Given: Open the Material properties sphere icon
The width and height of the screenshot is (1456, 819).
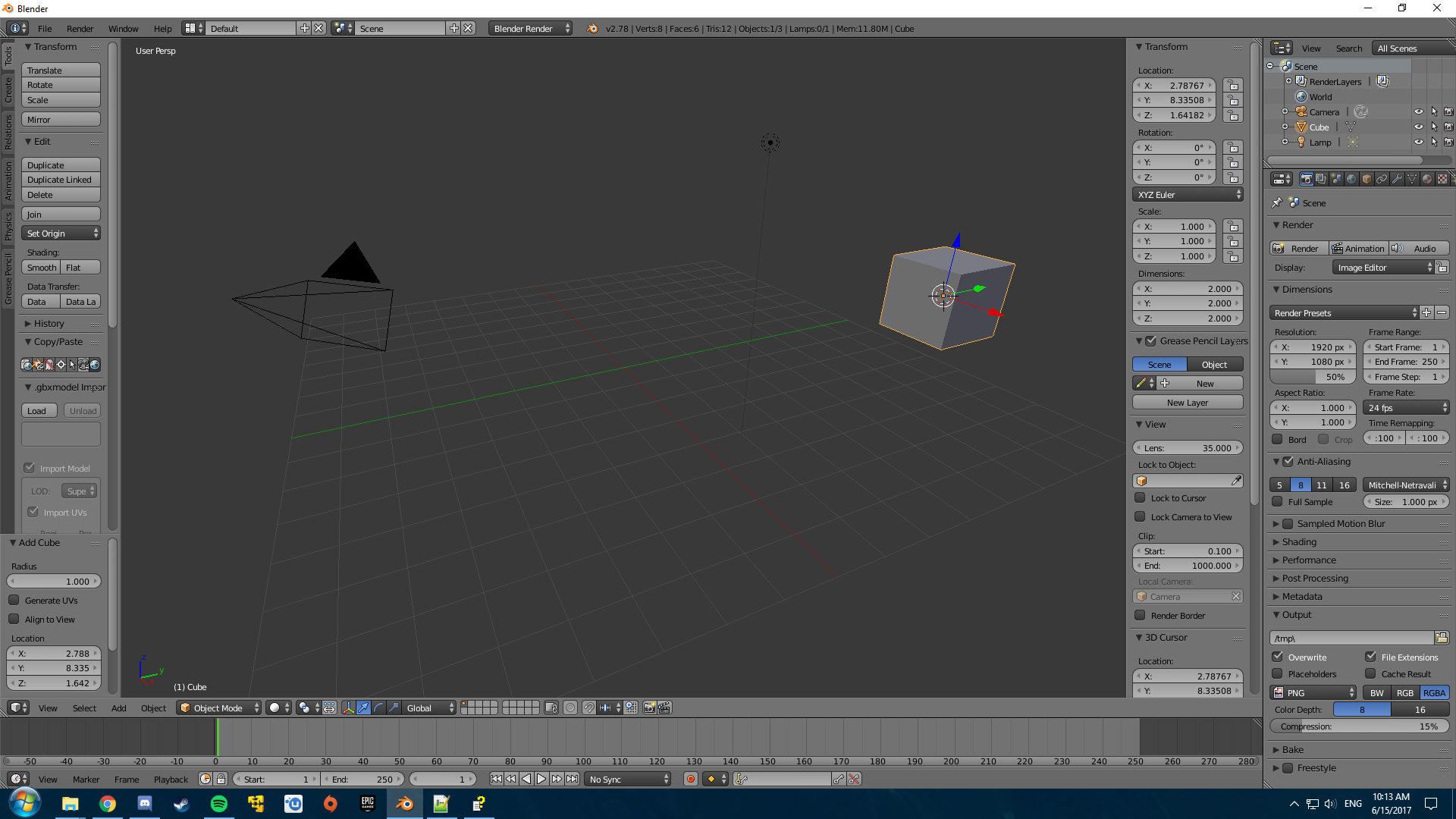Looking at the screenshot, I should click(x=1427, y=179).
